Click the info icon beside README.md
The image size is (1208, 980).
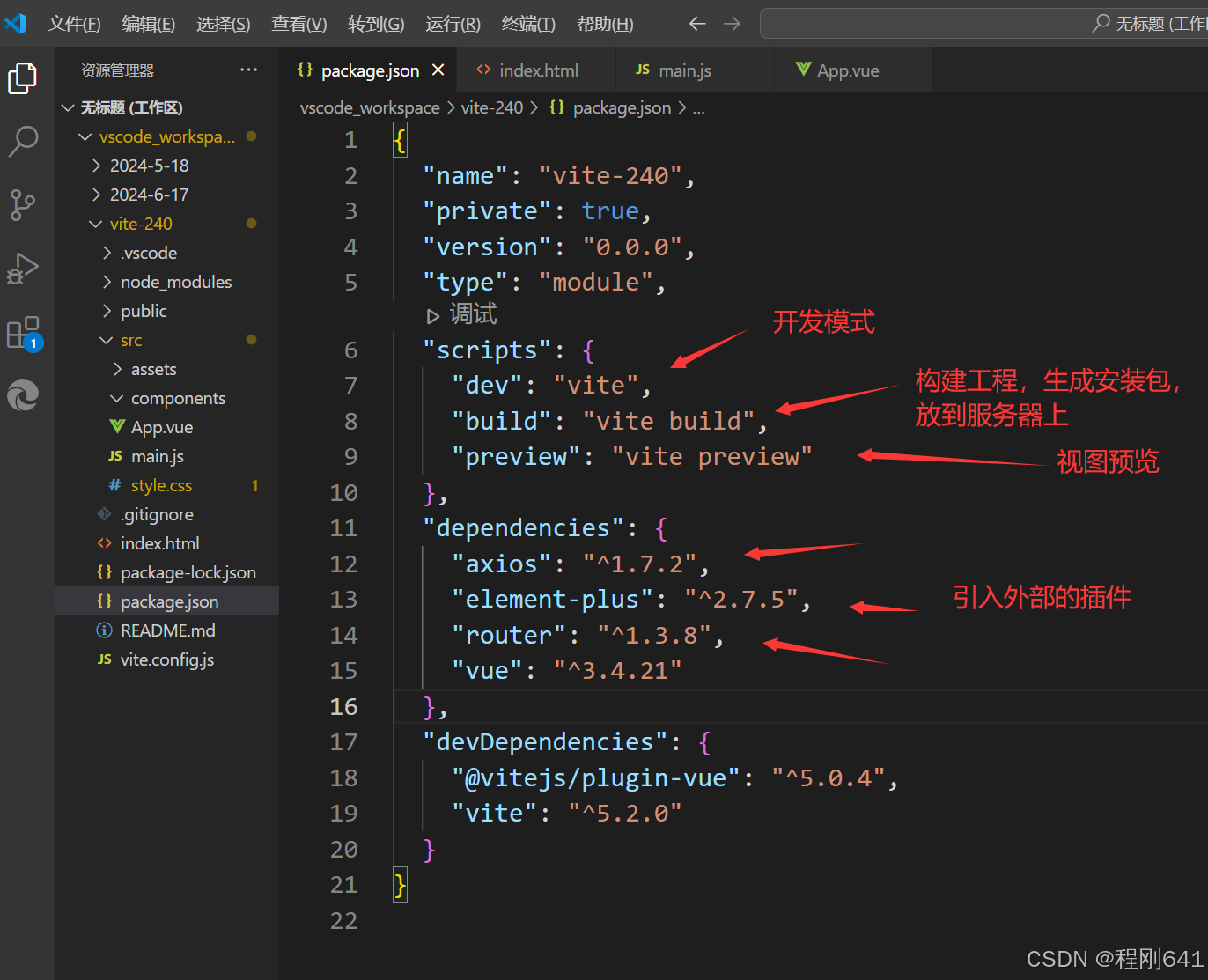[105, 630]
